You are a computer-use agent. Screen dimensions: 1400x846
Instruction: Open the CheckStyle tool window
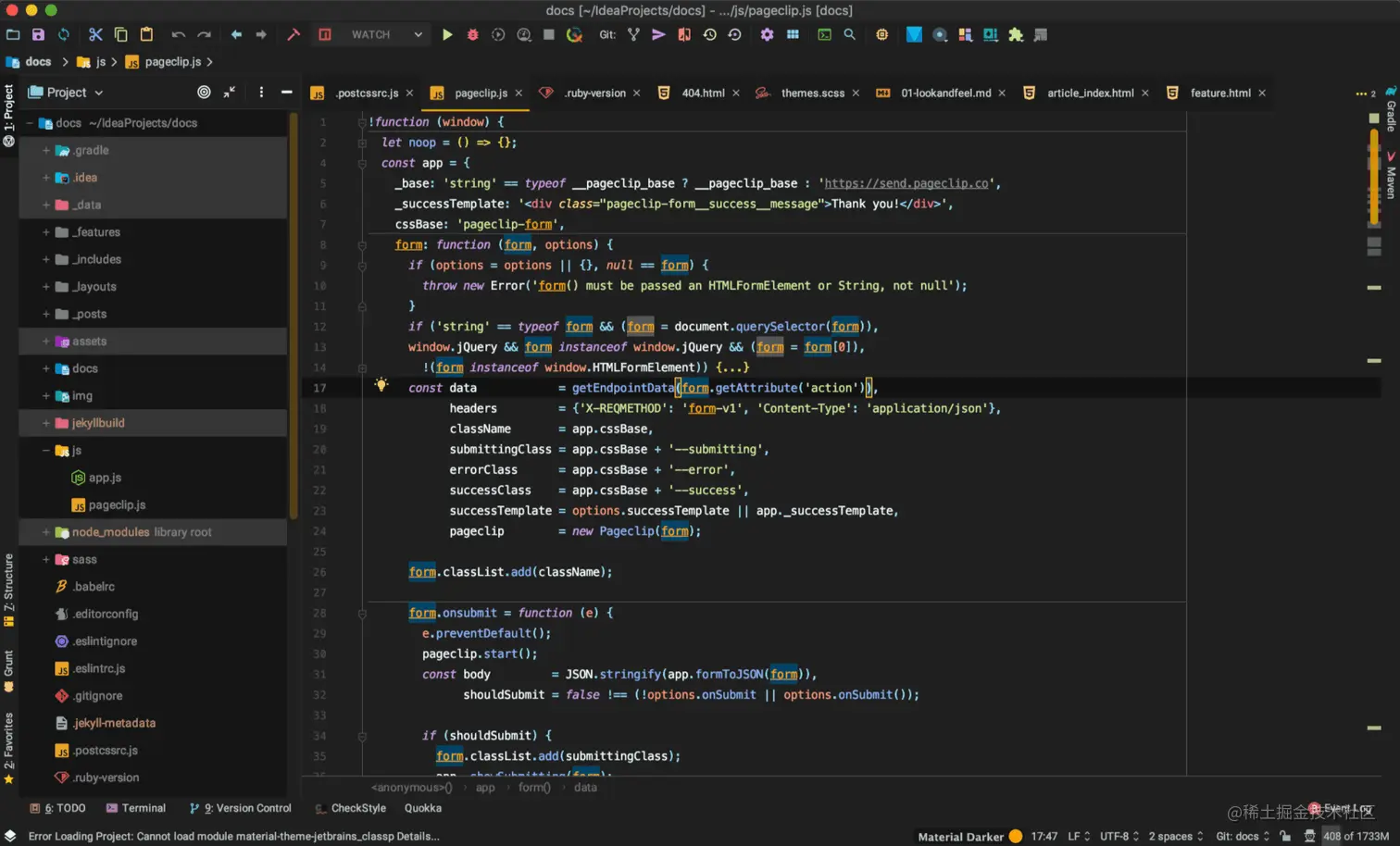pyautogui.click(x=350, y=808)
